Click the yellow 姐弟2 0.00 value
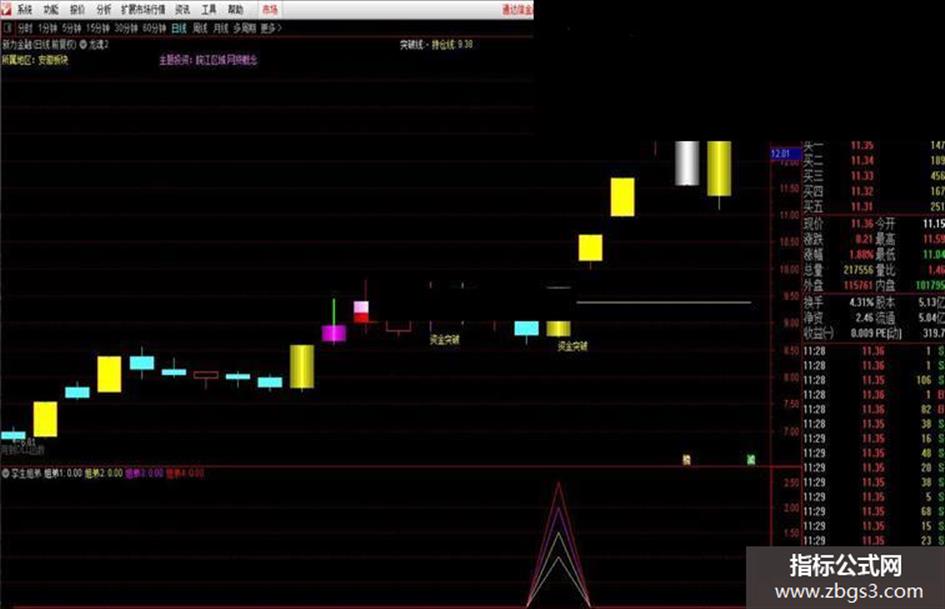945x609 pixels. [x=104, y=473]
